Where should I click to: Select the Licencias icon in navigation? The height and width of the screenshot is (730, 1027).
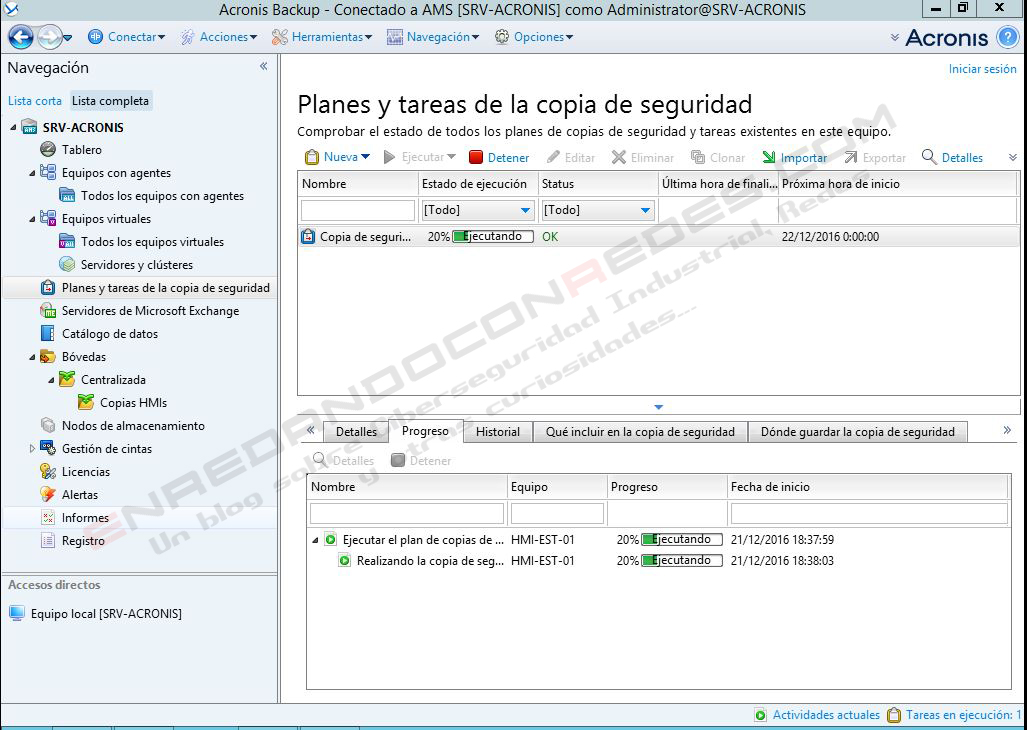48,471
